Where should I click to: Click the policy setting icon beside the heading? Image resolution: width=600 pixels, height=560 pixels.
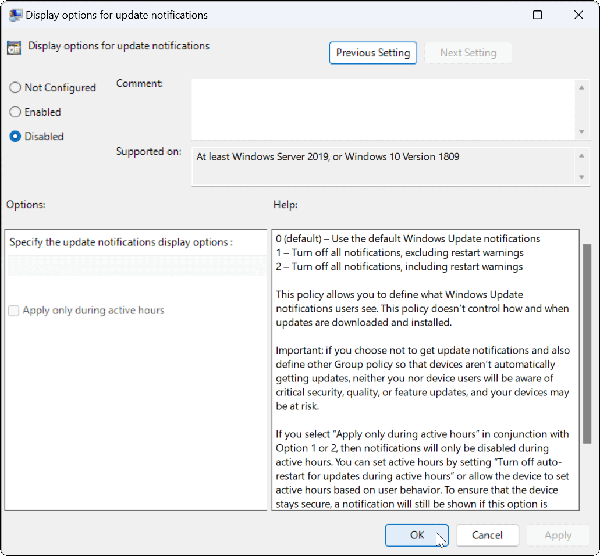click(x=14, y=48)
